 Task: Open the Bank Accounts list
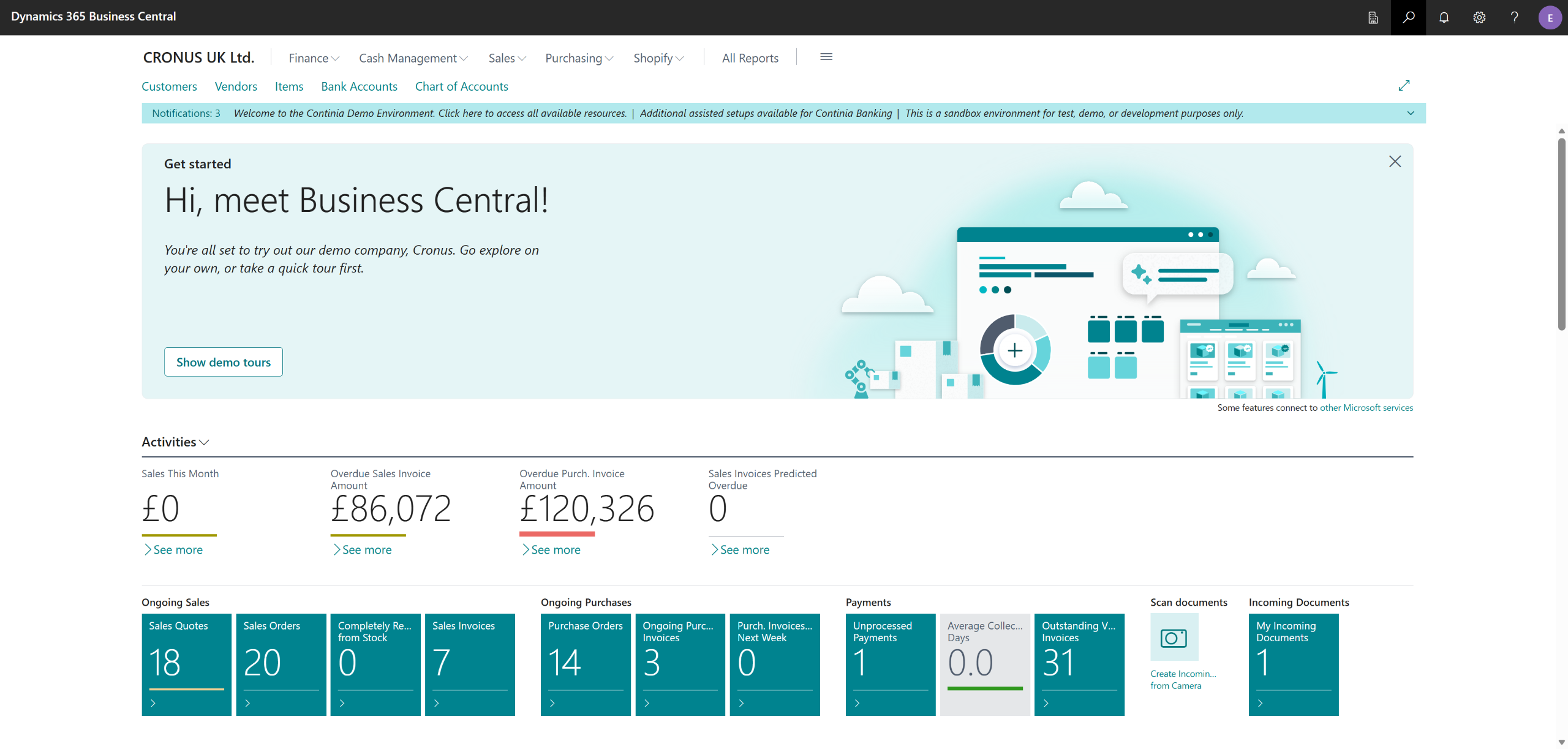click(x=360, y=86)
